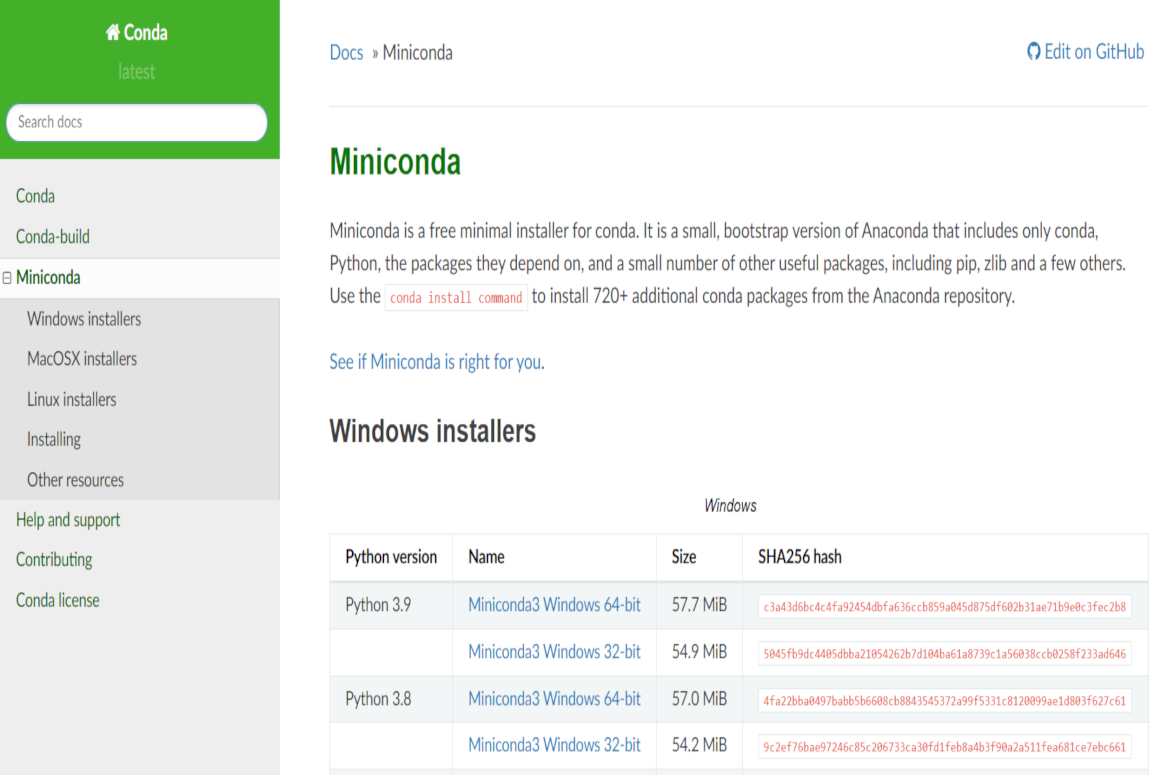
Task: Select the Miniconda sidebar entry
Action: (x=49, y=277)
